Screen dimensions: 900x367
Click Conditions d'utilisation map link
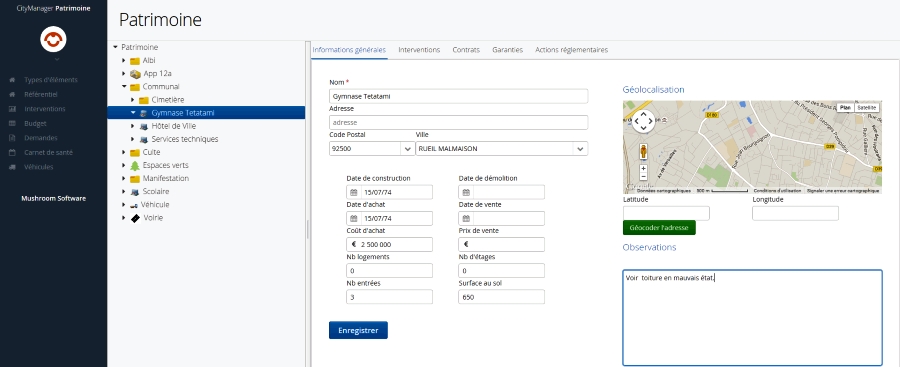click(x=777, y=191)
